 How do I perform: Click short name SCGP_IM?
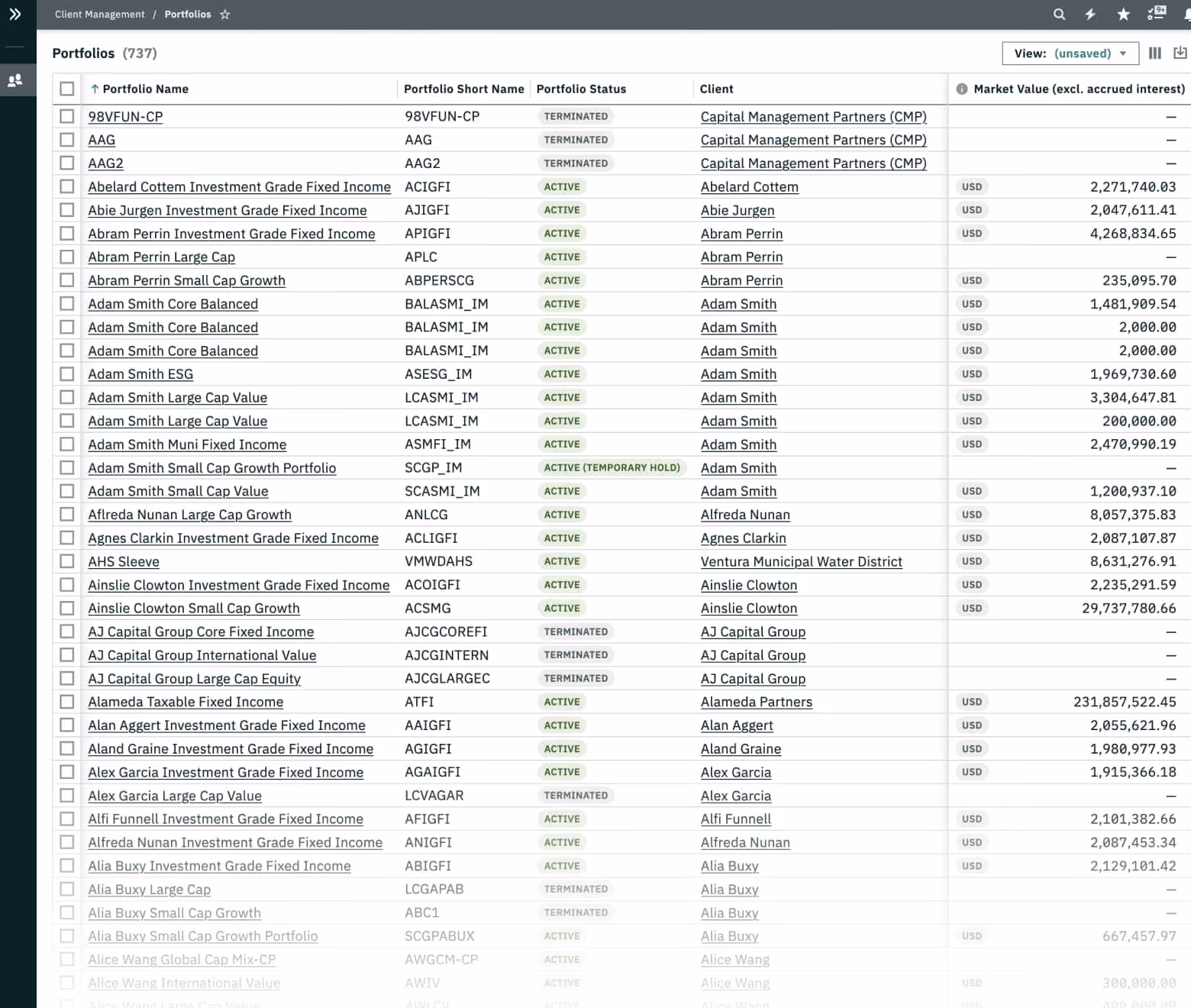433,467
